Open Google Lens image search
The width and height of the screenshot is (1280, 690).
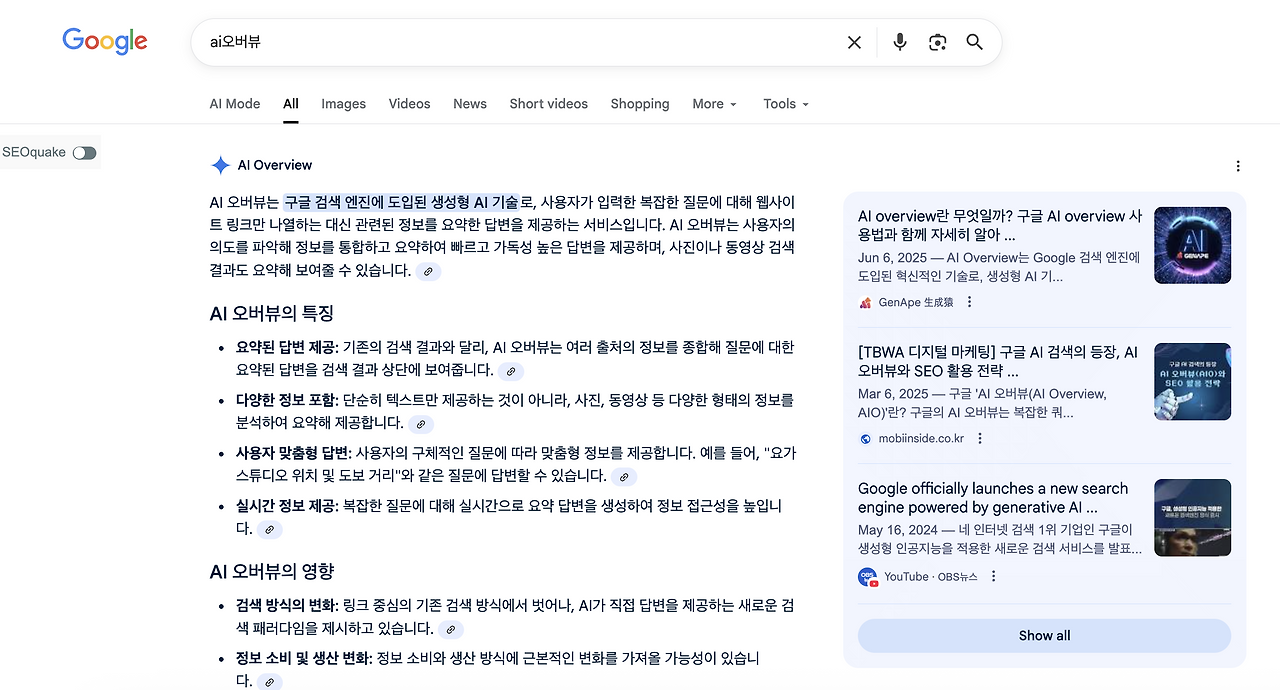(937, 42)
